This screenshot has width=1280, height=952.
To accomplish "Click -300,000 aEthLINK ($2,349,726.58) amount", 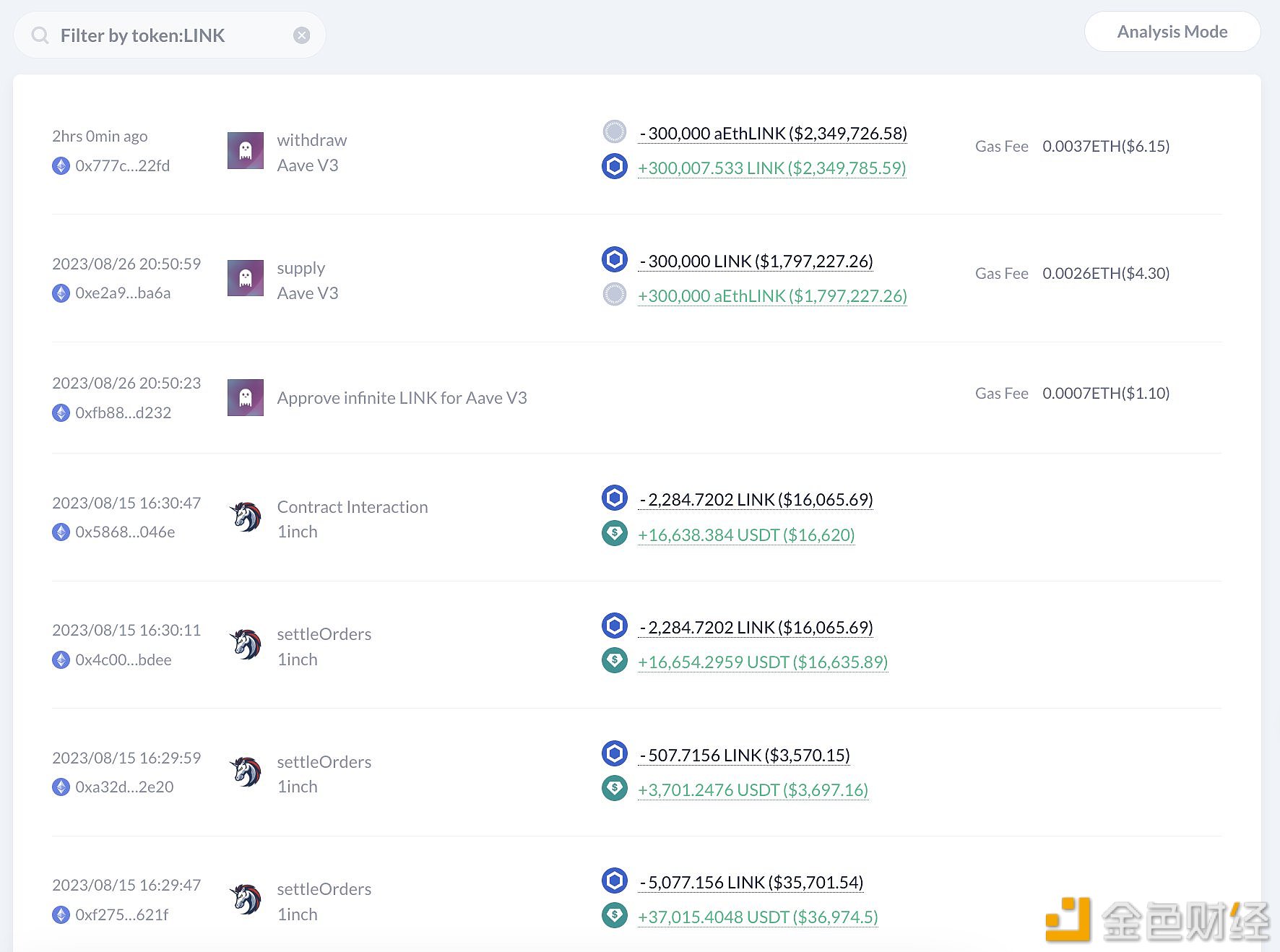I will (773, 134).
